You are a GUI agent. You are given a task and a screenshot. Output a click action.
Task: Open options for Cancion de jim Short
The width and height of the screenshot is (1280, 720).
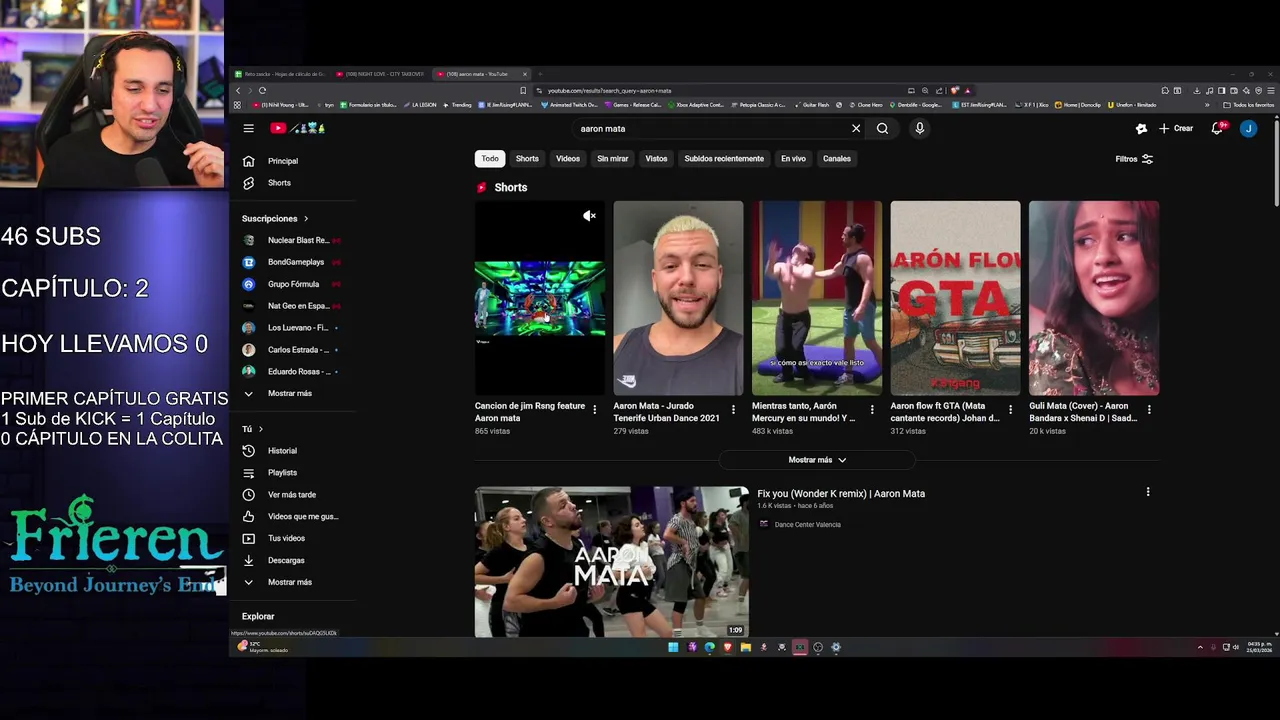595,410
